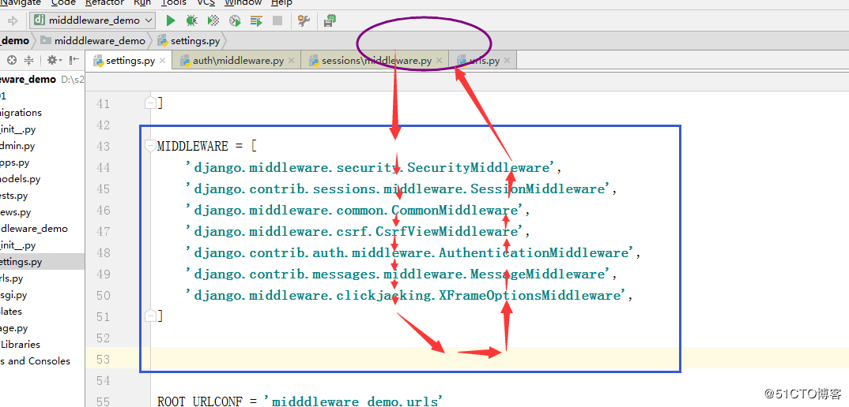Start debugging with the bug icon

(192, 21)
